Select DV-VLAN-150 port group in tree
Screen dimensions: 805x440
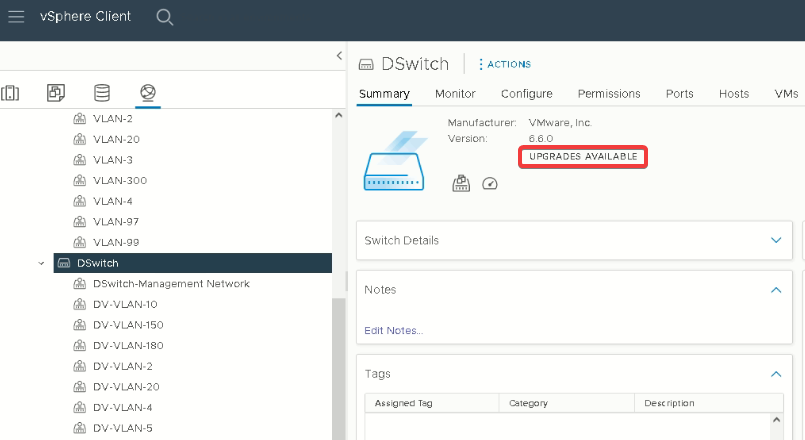pyautogui.click(x=128, y=325)
